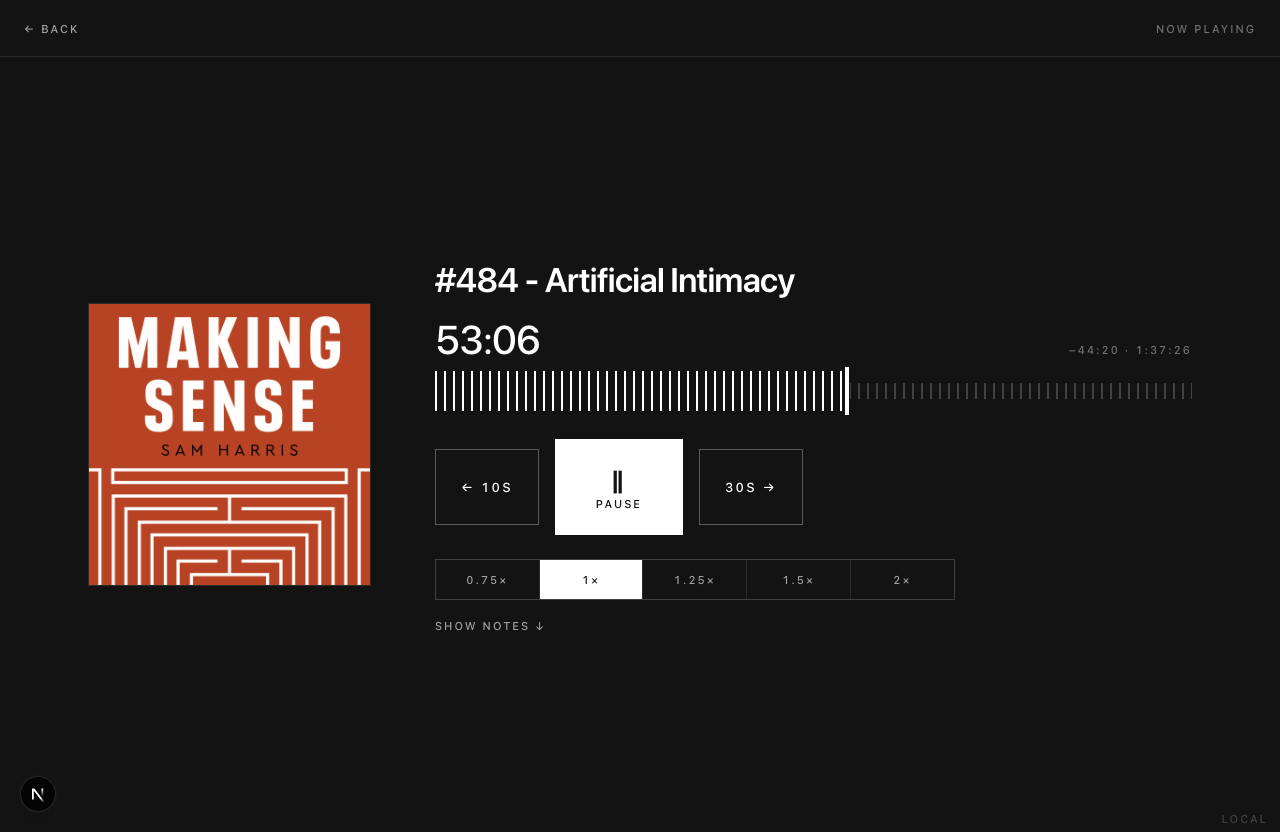Click the LOCAL status label
The height and width of the screenshot is (832, 1280).
[x=1245, y=819]
